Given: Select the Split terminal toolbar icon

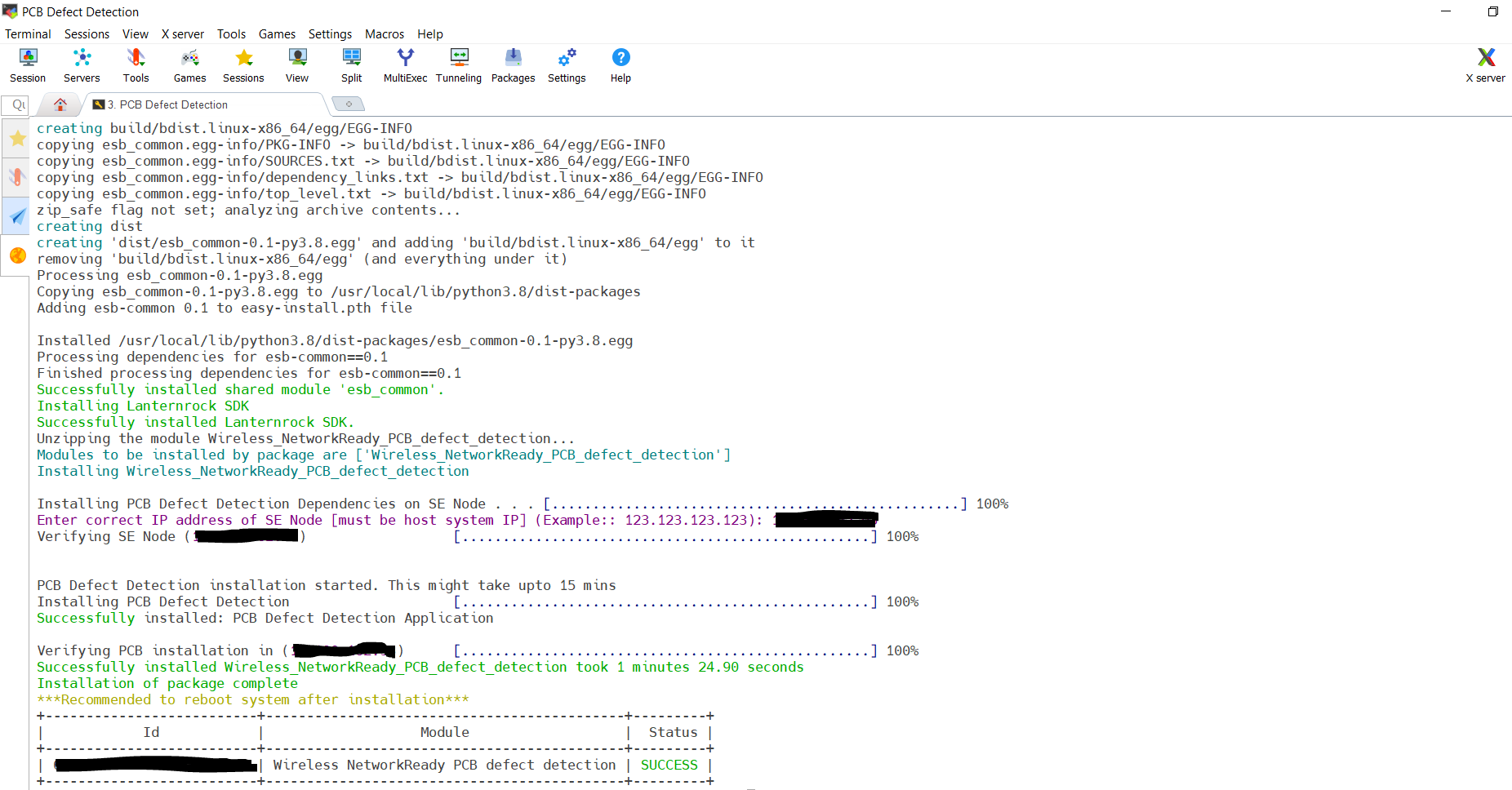Looking at the screenshot, I should (352, 65).
